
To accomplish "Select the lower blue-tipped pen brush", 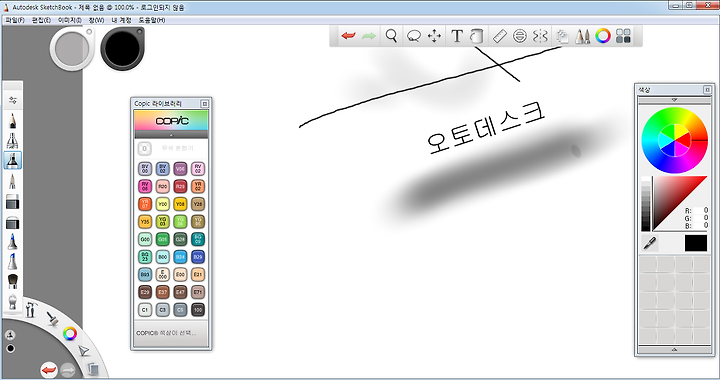I will tap(12, 261).
